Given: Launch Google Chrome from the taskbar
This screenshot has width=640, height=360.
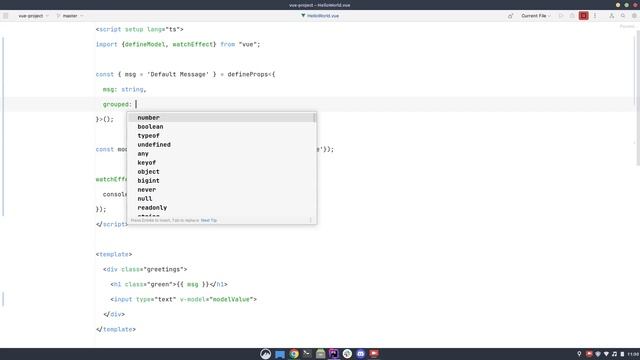Looking at the screenshot, I should 293,354.
